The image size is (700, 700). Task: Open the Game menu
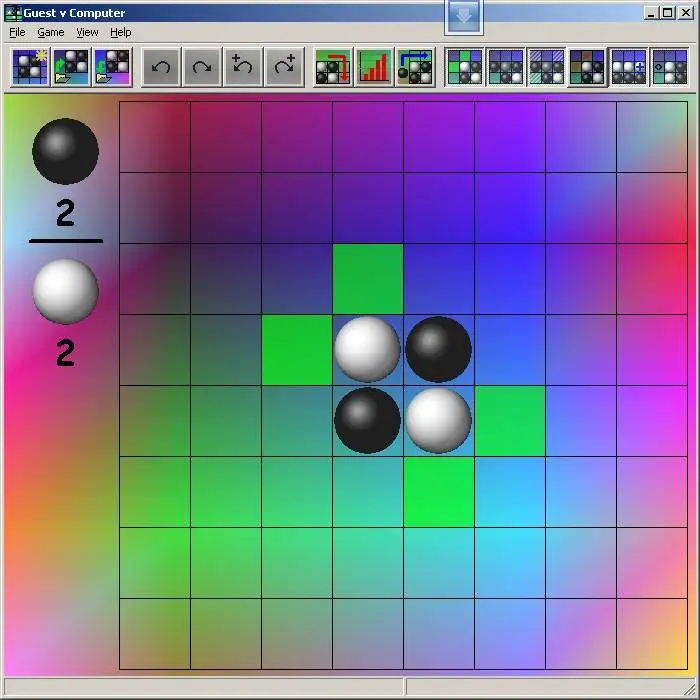click(x=51, y=32)
